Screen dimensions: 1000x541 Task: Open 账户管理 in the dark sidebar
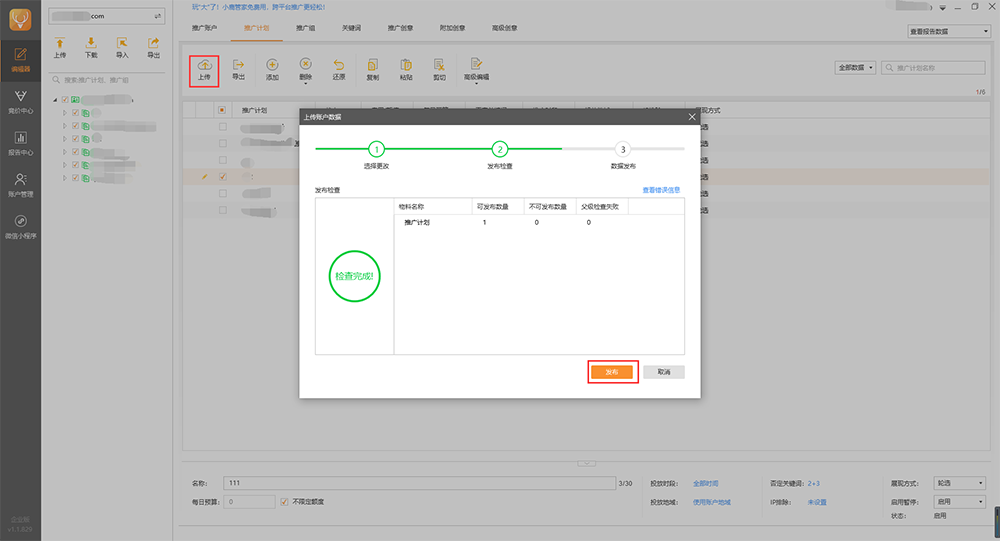(x=20, y=185)
